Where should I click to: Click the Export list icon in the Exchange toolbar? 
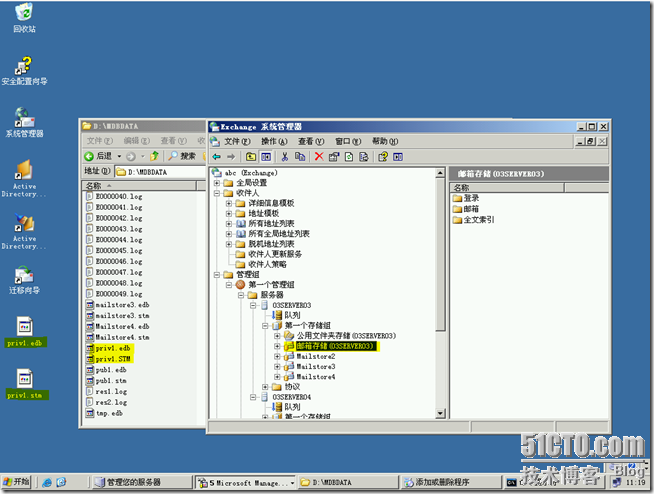tap(364, 157)
